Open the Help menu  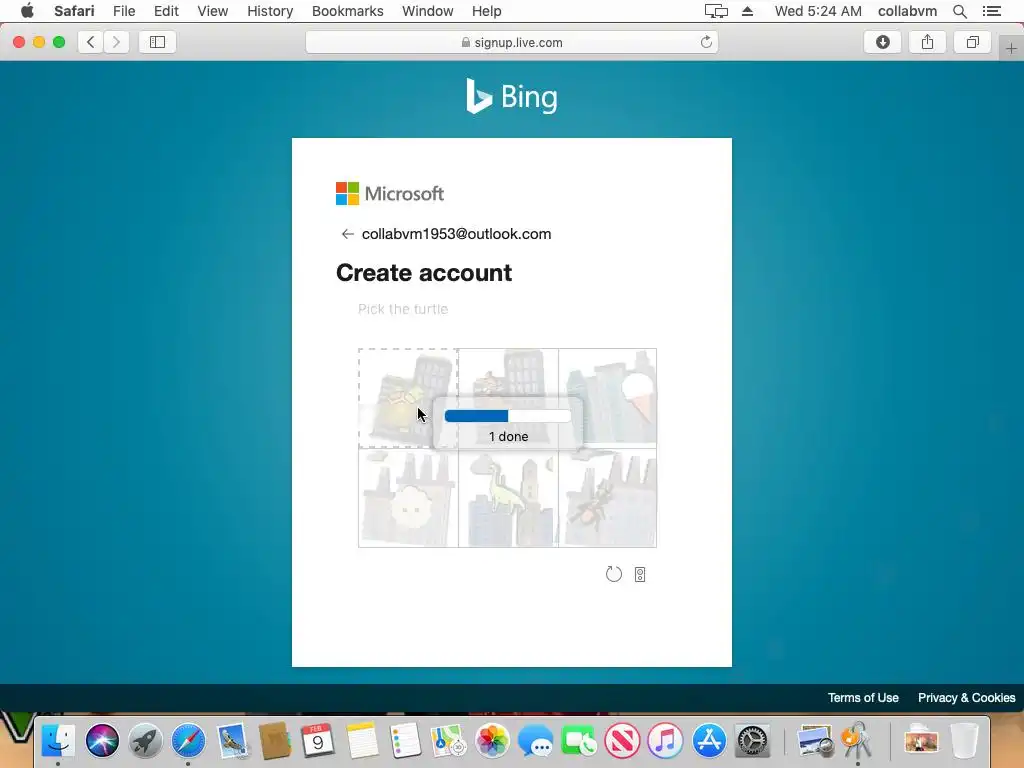tap(487, 11)
